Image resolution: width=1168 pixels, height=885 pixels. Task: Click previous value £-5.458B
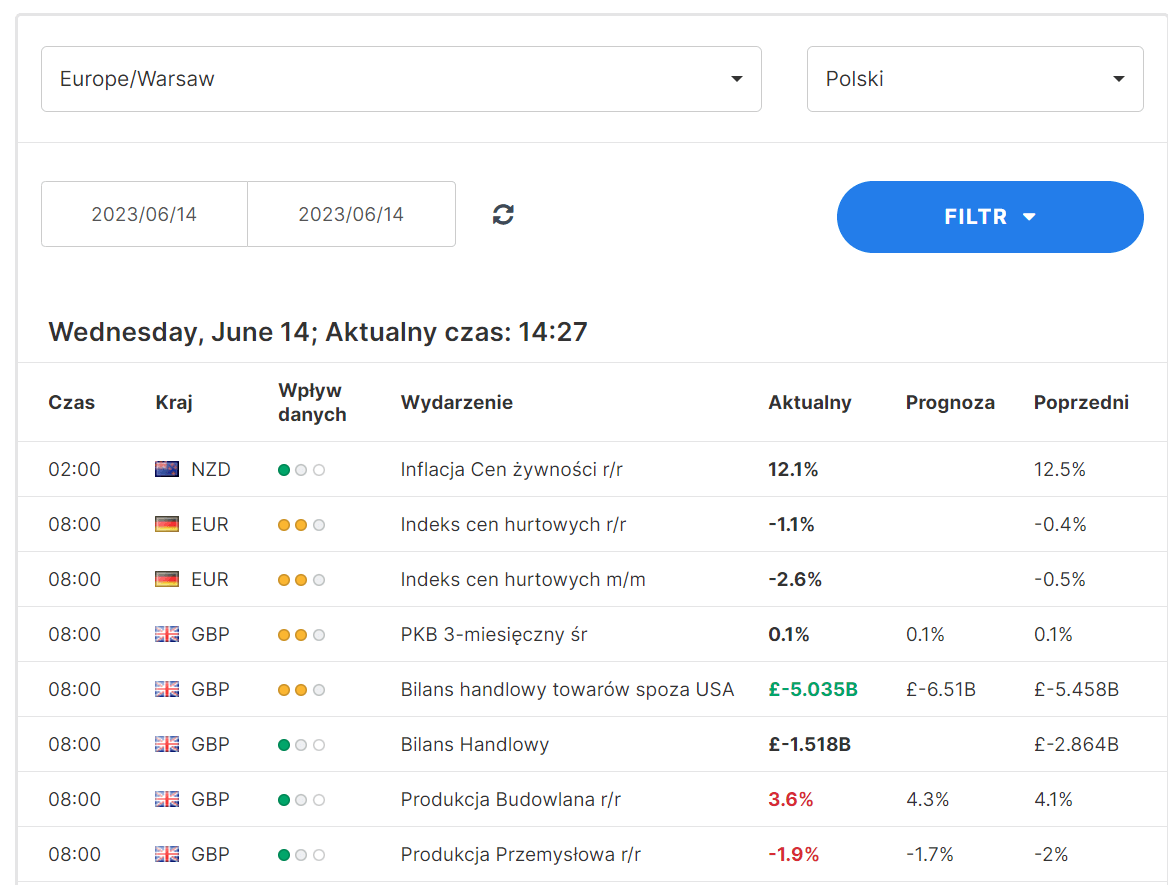pos(1076,690)
